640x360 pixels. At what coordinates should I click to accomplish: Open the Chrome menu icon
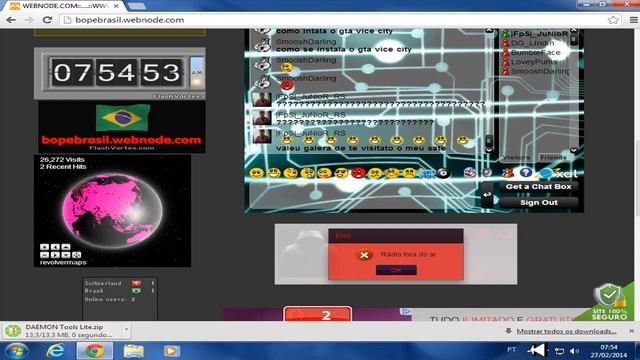click(633, 20)
